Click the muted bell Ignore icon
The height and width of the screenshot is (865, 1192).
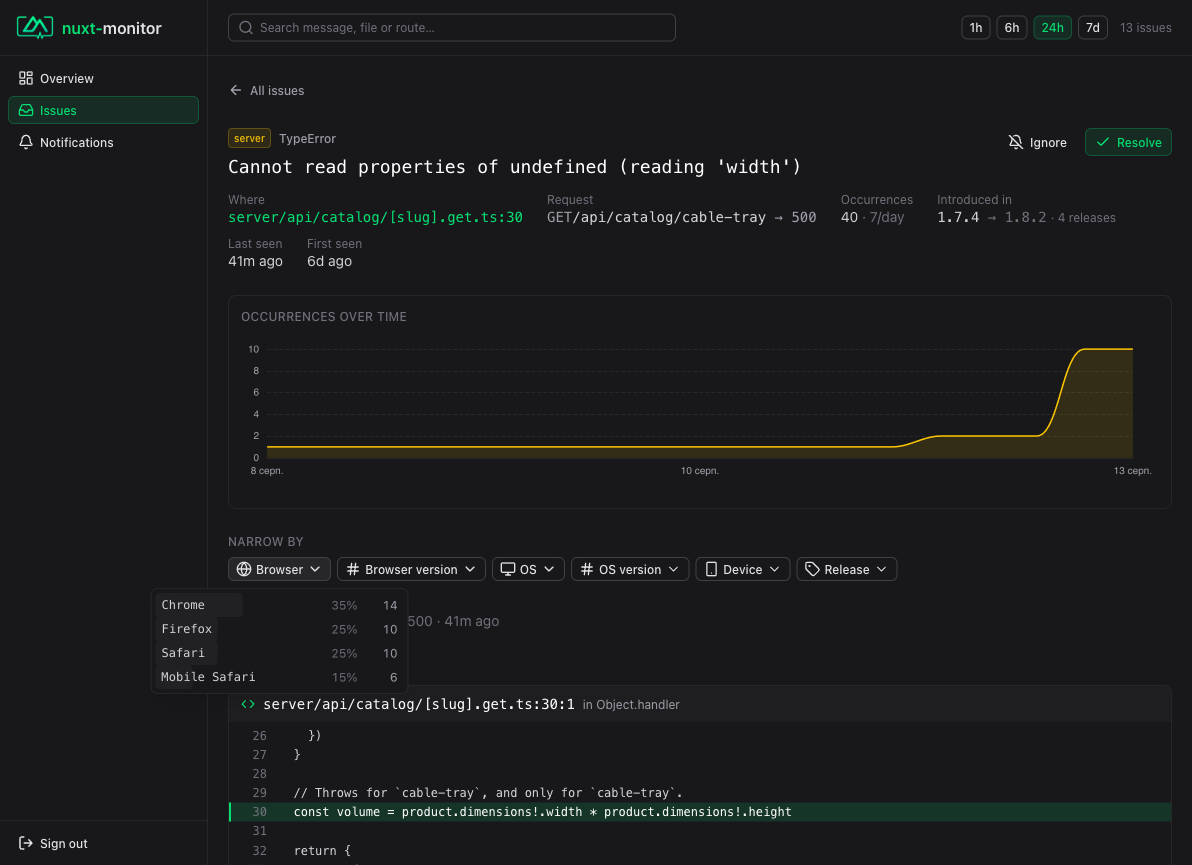(x=1016, y=142)
